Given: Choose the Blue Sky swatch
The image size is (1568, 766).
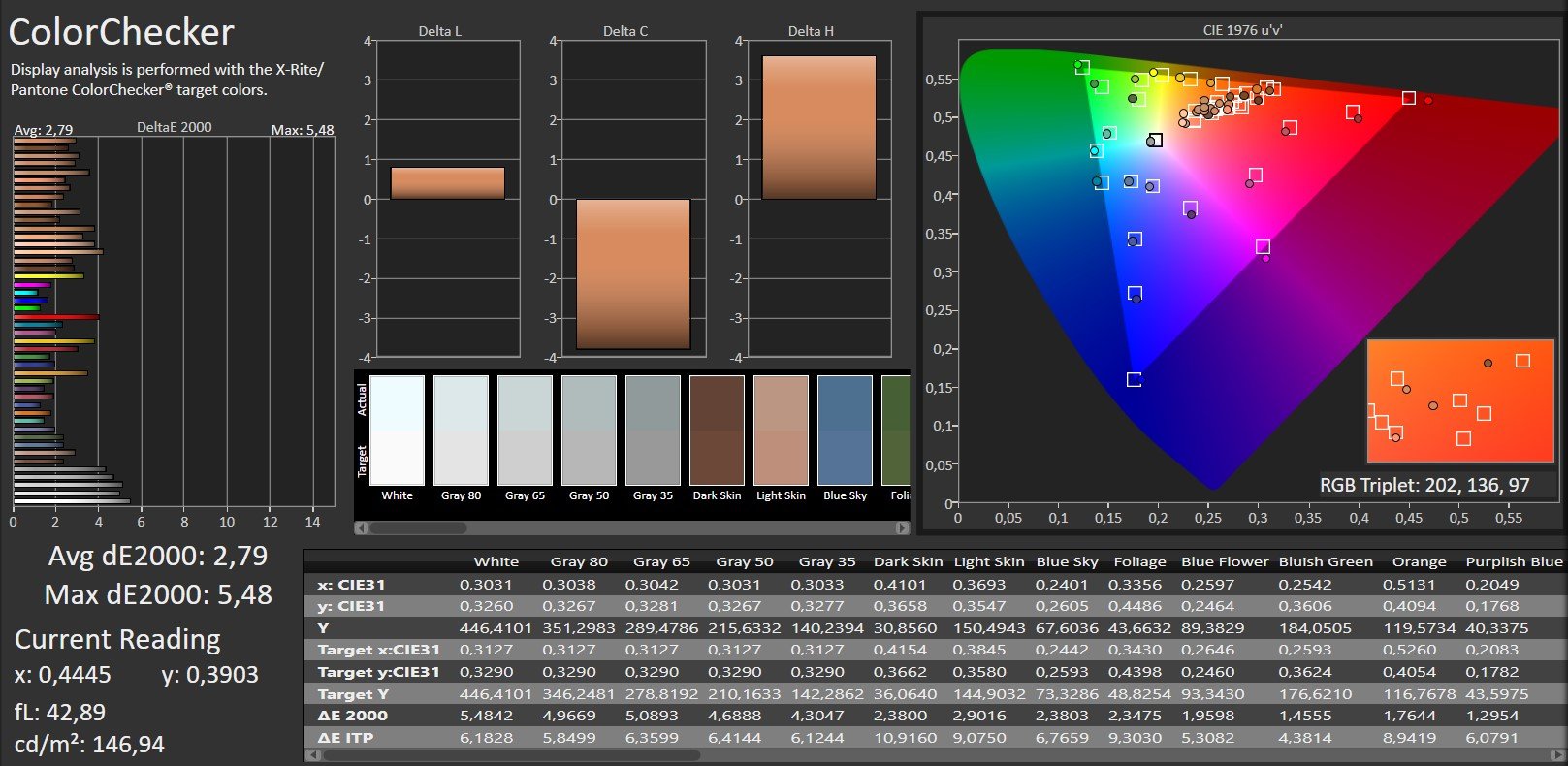Looking at the screenshot, I should point(845,431).
